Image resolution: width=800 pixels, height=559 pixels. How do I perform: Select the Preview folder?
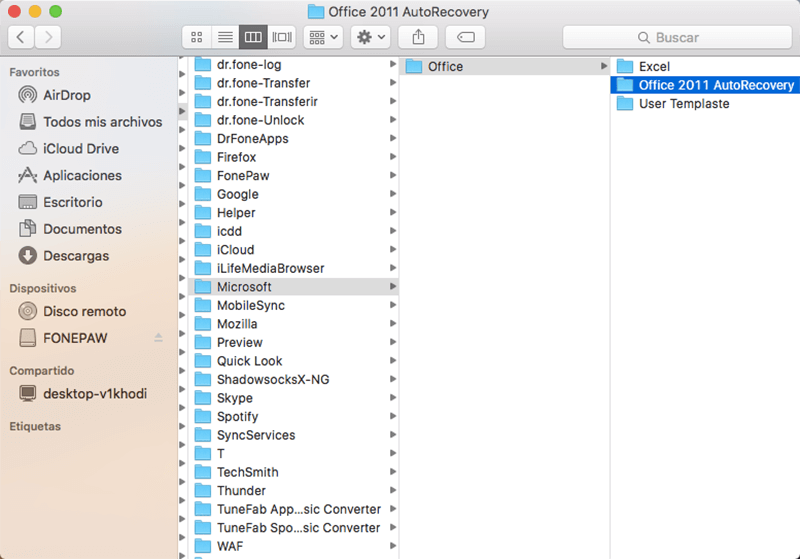point(293,342)
